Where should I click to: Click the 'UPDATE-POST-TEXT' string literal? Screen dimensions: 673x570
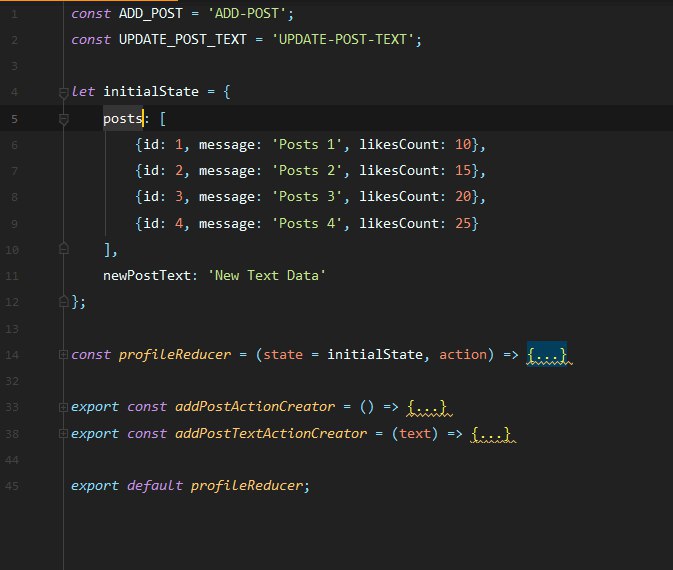point(343,39)
